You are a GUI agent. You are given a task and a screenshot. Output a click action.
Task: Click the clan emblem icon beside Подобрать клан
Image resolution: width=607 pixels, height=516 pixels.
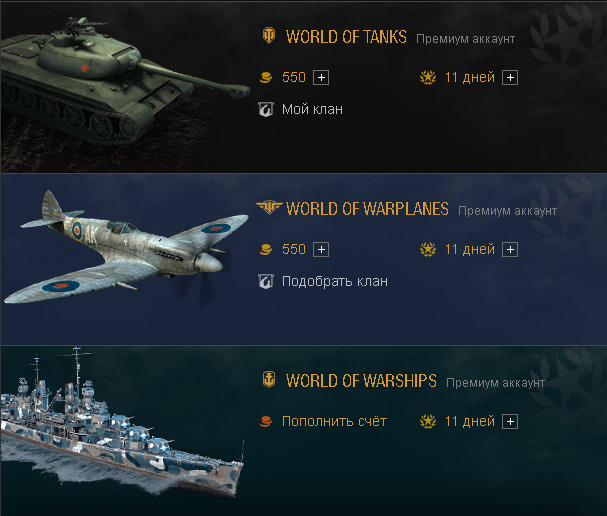point(266,281)
